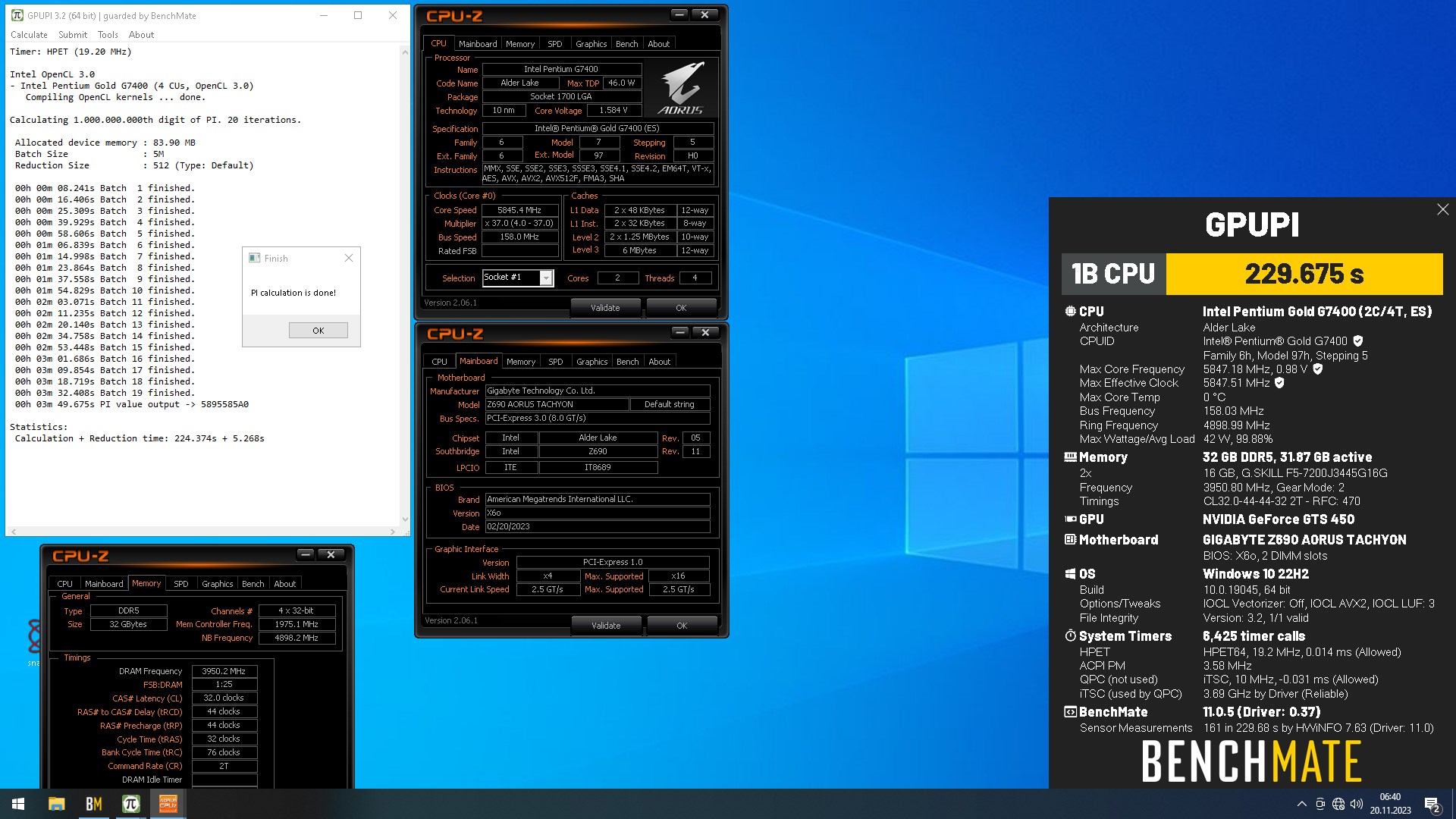Click the 229.675 s result score
1456x819 pixels.
pos(1304,274)
